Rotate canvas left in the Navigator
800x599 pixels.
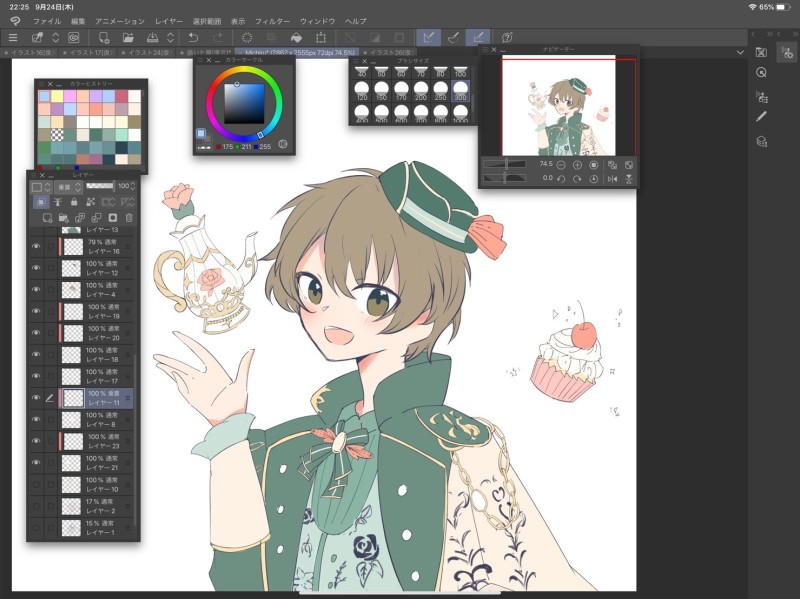pyautogui.click(x=561, y=179)
